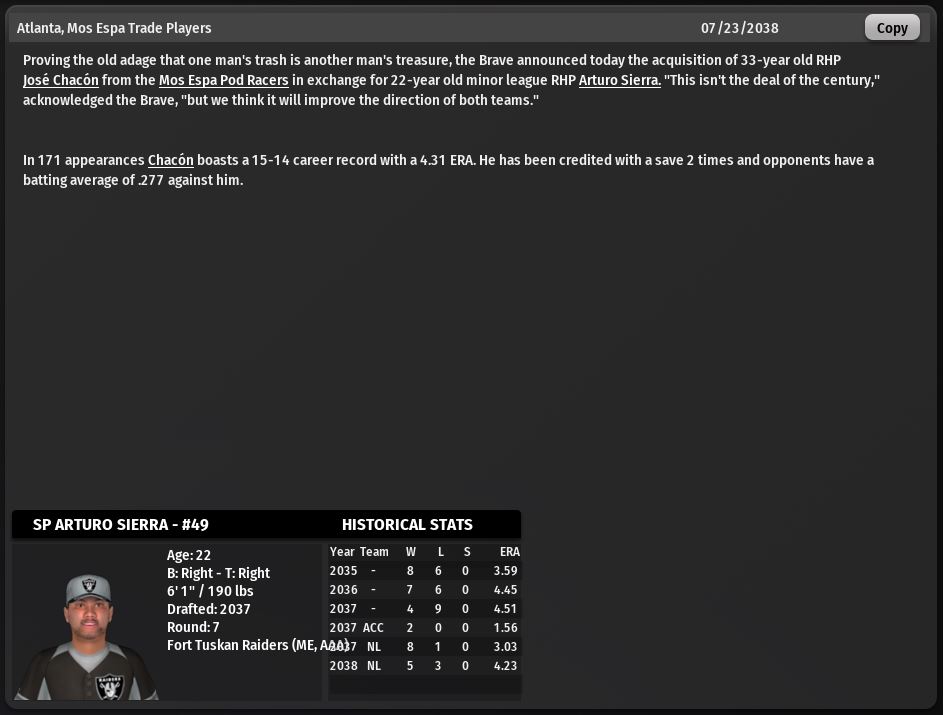This screenshot has height=715, width=943.
Task: Select the 2037 ACC stats row
Action: coord(424,628)
